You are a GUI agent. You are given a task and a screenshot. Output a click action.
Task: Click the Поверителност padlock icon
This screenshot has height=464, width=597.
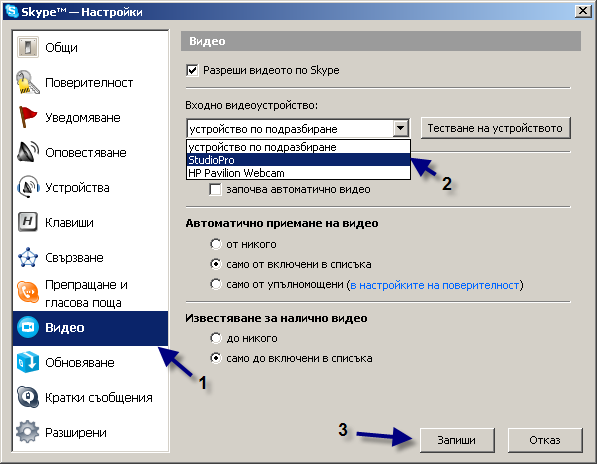pos(27,82)
